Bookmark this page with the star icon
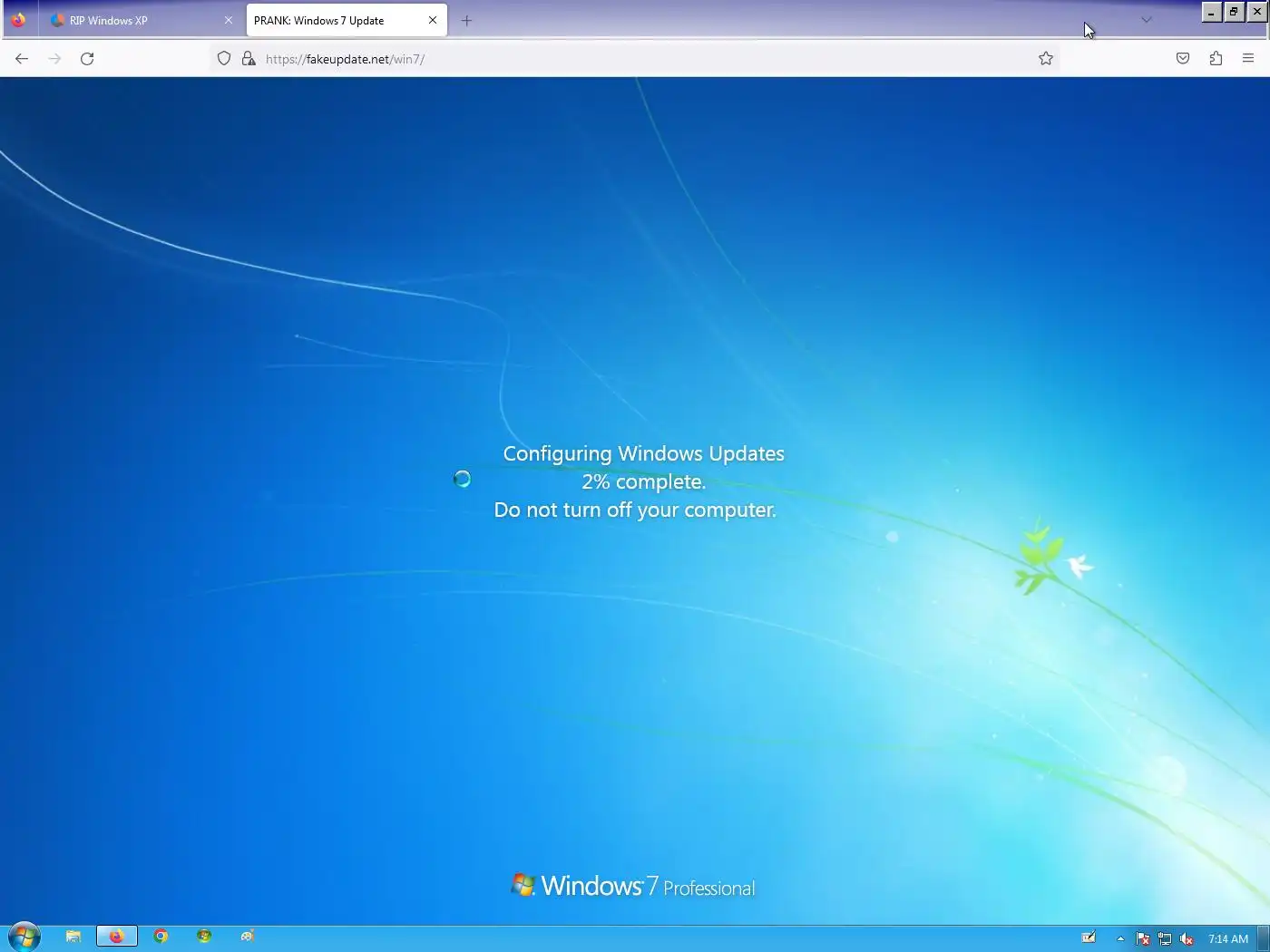Screen dimensions: 1270x952 click(x=1046, y=59)
